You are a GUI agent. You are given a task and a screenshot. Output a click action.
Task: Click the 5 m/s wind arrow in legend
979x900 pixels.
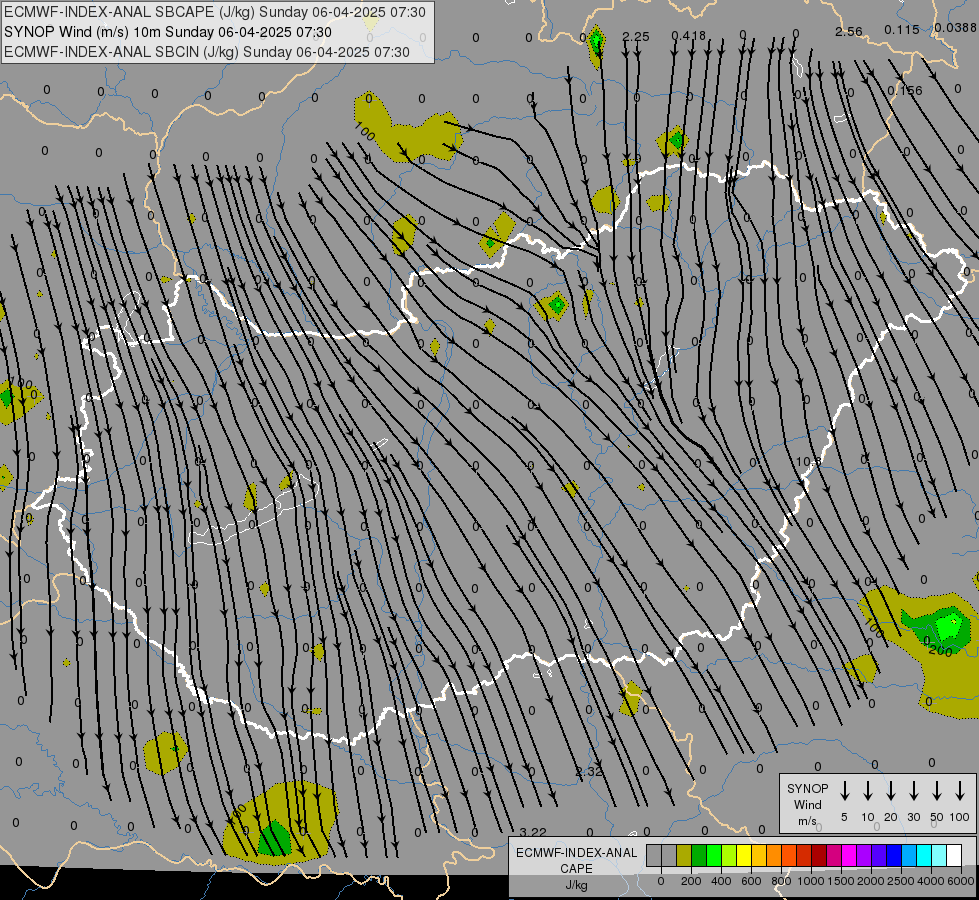844,791
